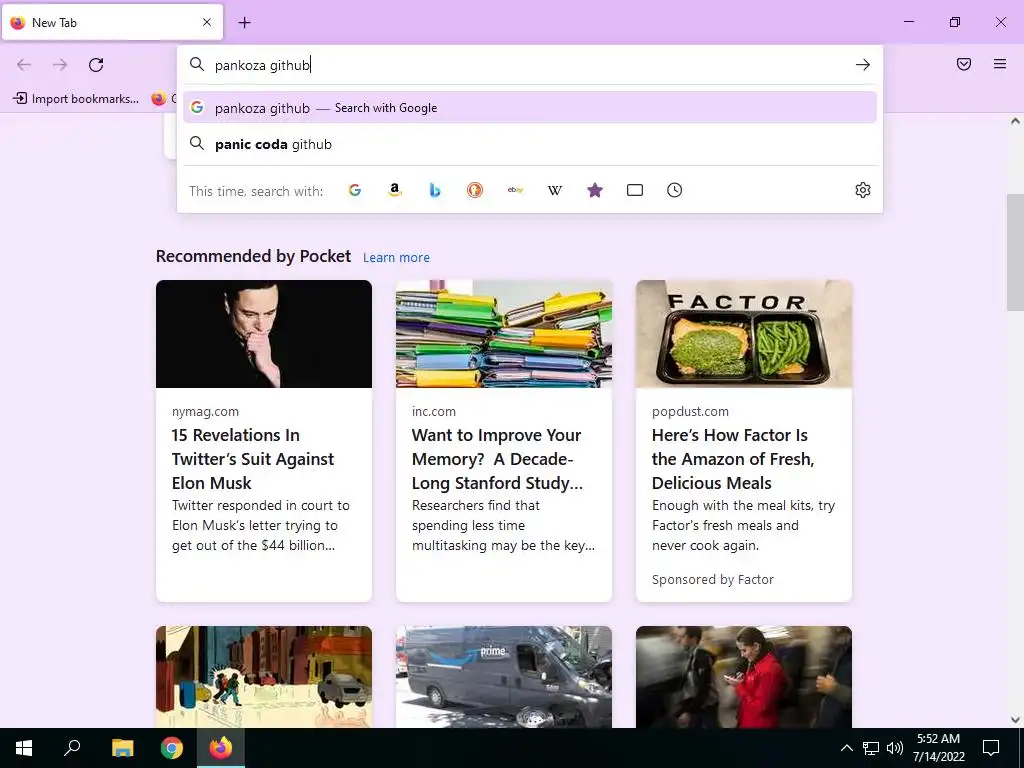Image resolution: width=1024 pixels, height=768 pixels.
Task: Open the Windows Start menu
Action: 24,748
